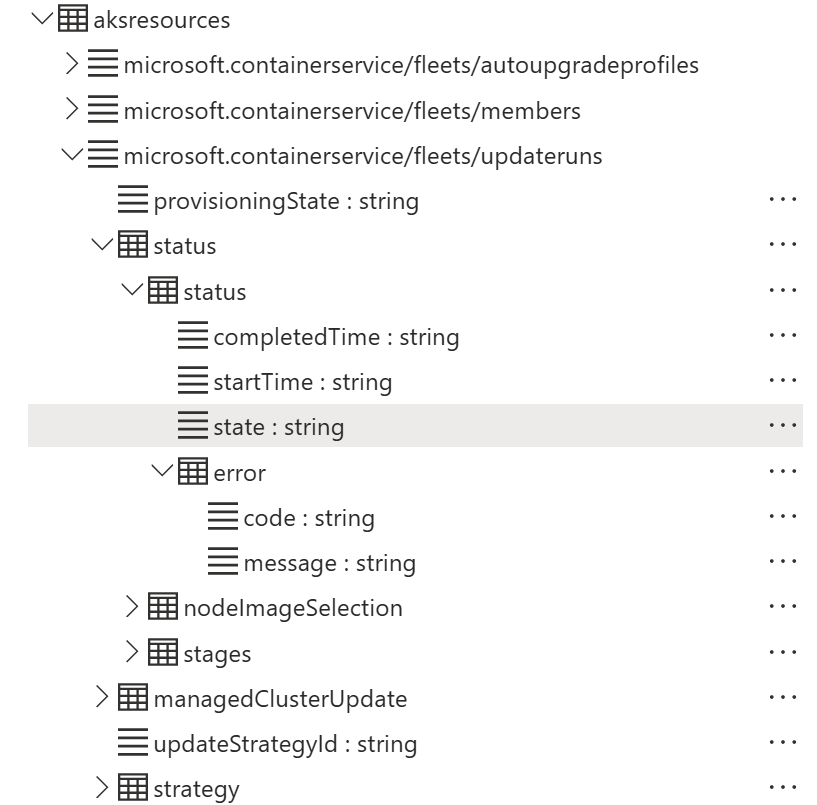This screenshot has width=817, height=805.
Task: Click the stages table icon
Action: click(x=163, y=653)
